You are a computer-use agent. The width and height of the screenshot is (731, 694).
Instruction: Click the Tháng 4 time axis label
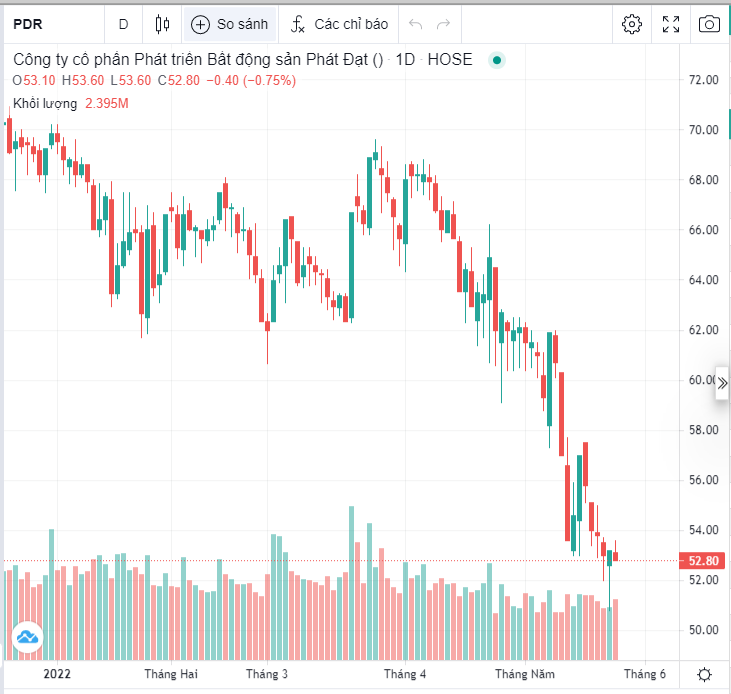[x=405, y=674]
